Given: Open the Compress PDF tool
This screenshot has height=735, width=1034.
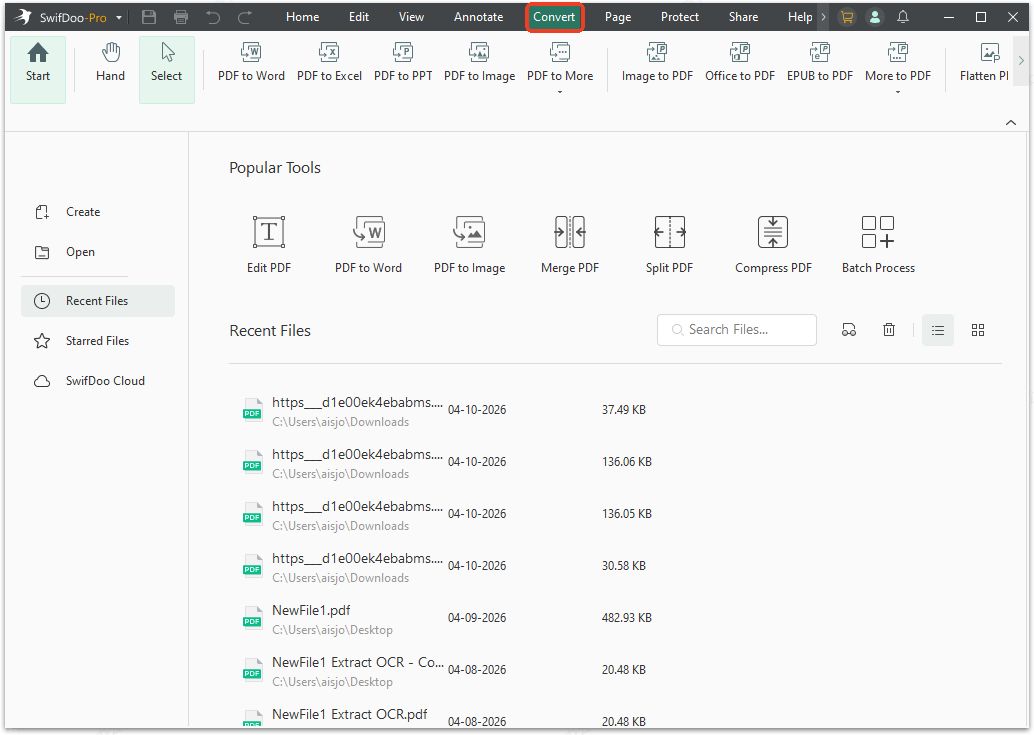Looking at the screenshot, I should pos(772,243).
